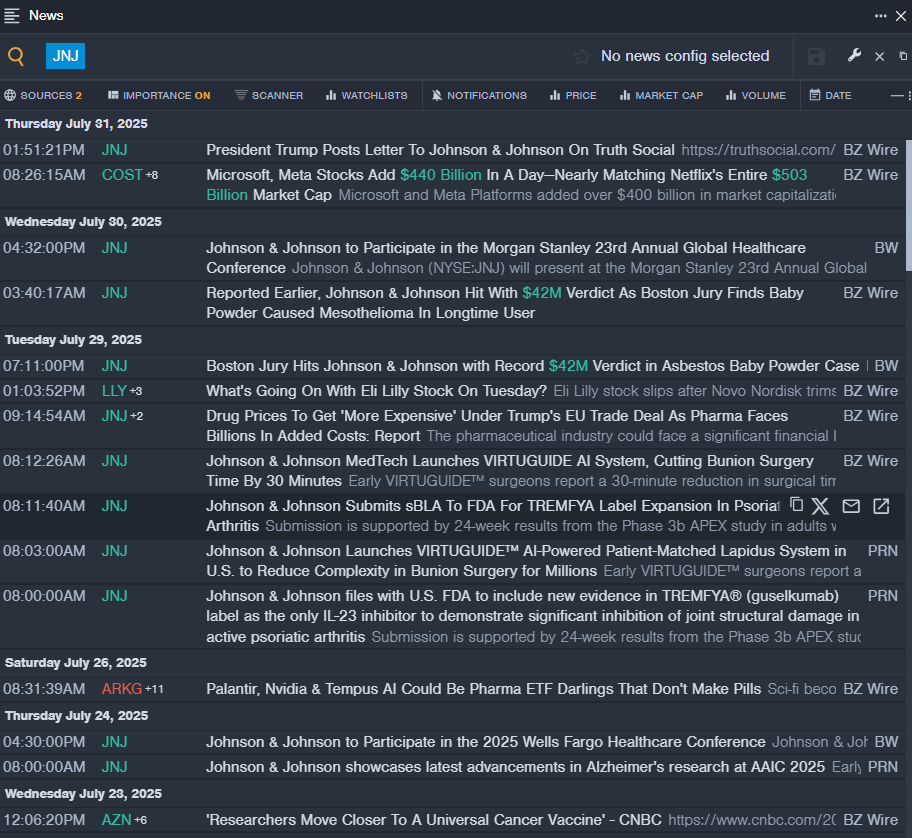This screenshot has width=912, height=838.
Task: Click the 04:32:00PM timestamp
Action: (44, 248)
